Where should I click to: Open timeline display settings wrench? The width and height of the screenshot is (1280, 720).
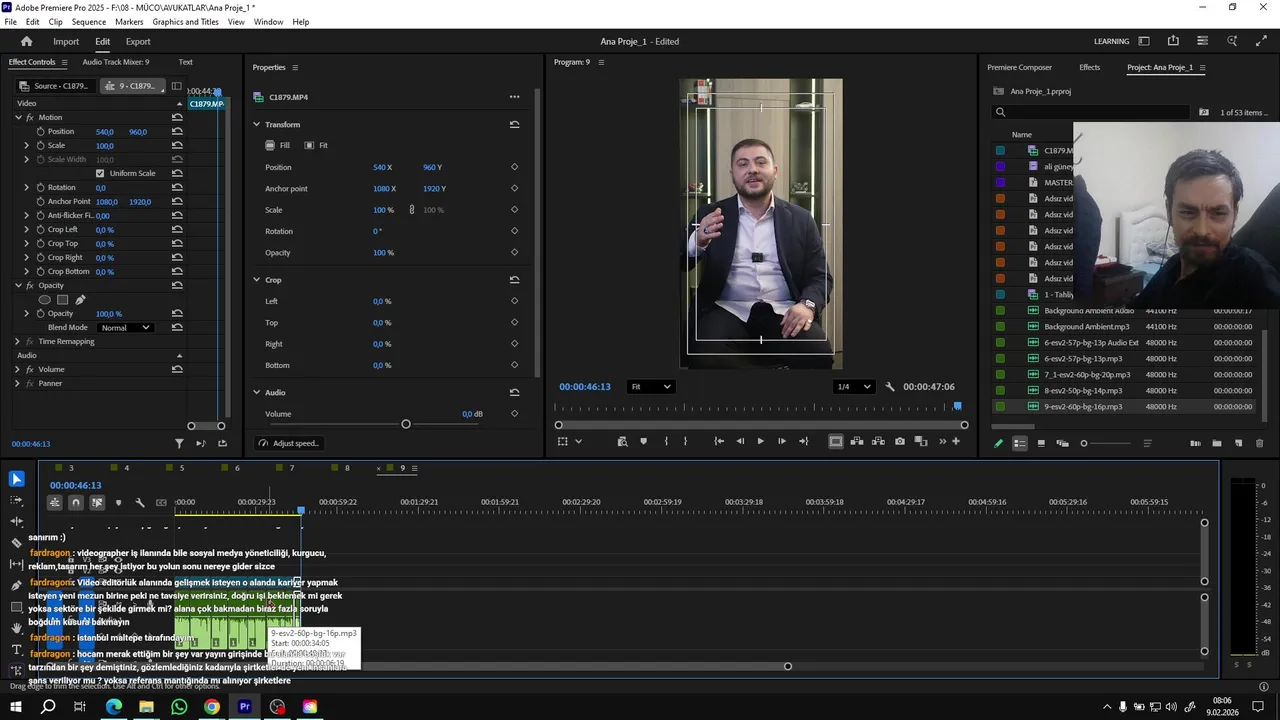coord(140,502)
